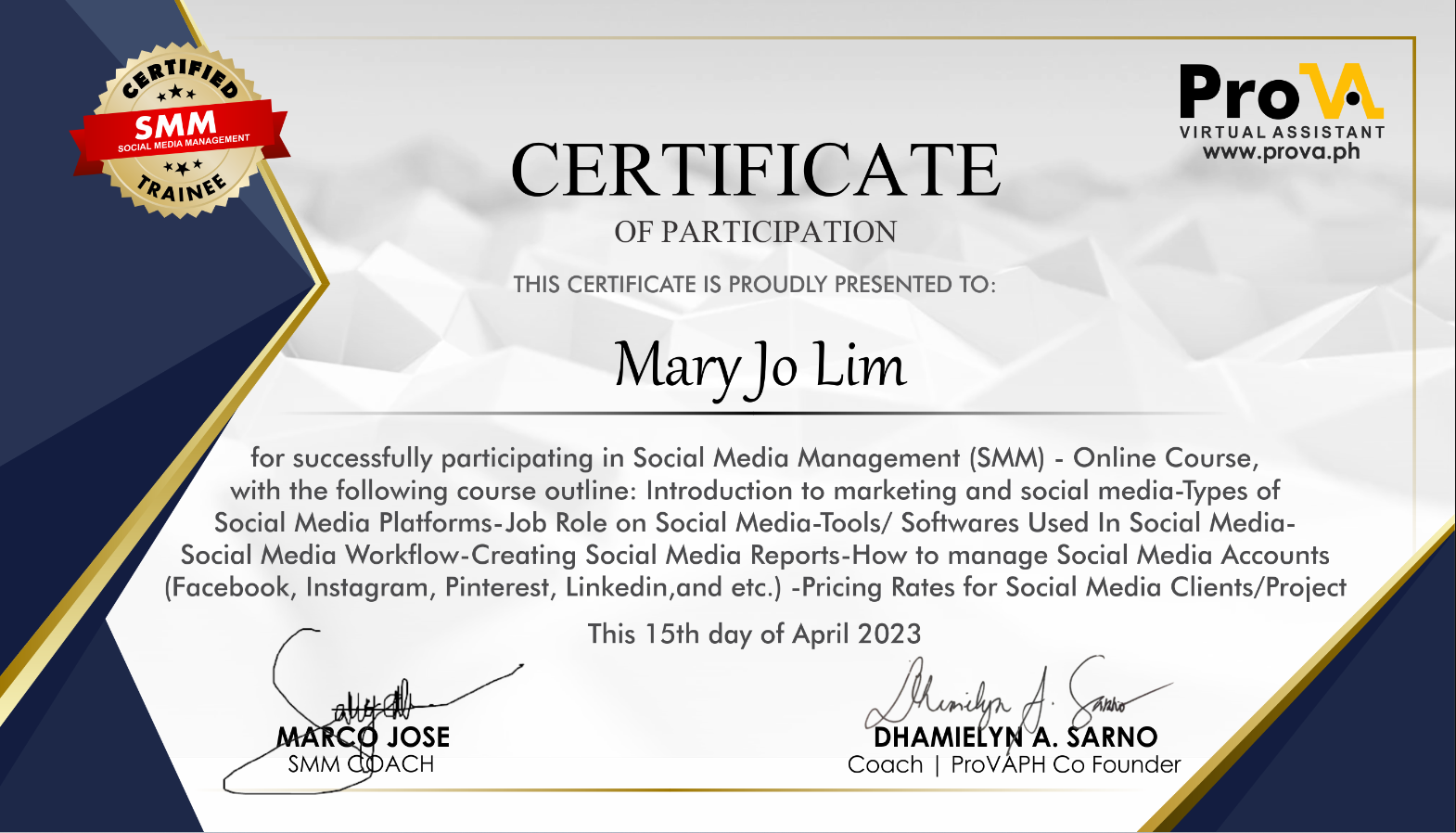Viewport: 1456px width, 833px height.
Task: Select the DHAMIELYN A. SARNO name text
Action: tap(1015, 737)
